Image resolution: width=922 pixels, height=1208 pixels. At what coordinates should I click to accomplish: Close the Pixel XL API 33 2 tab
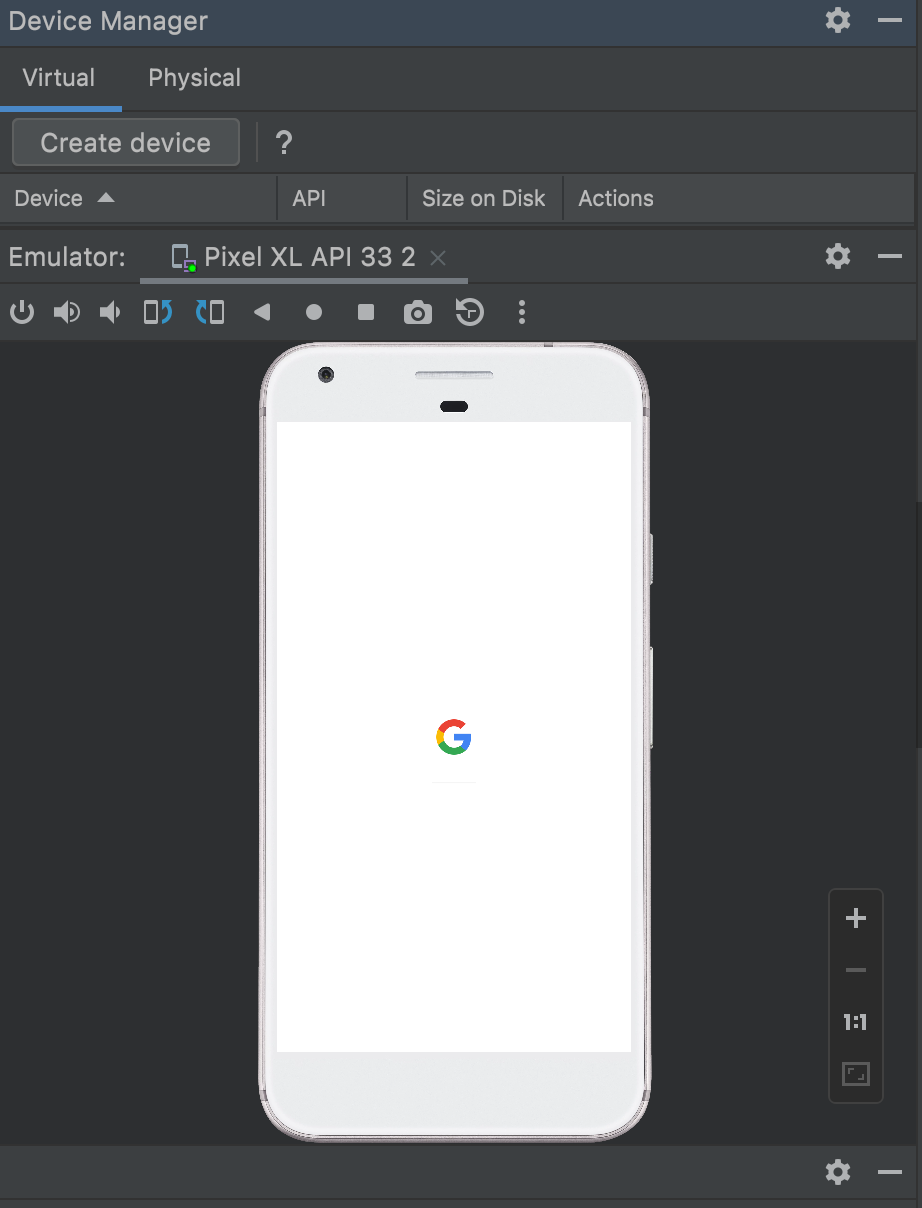tap(437, 258)
